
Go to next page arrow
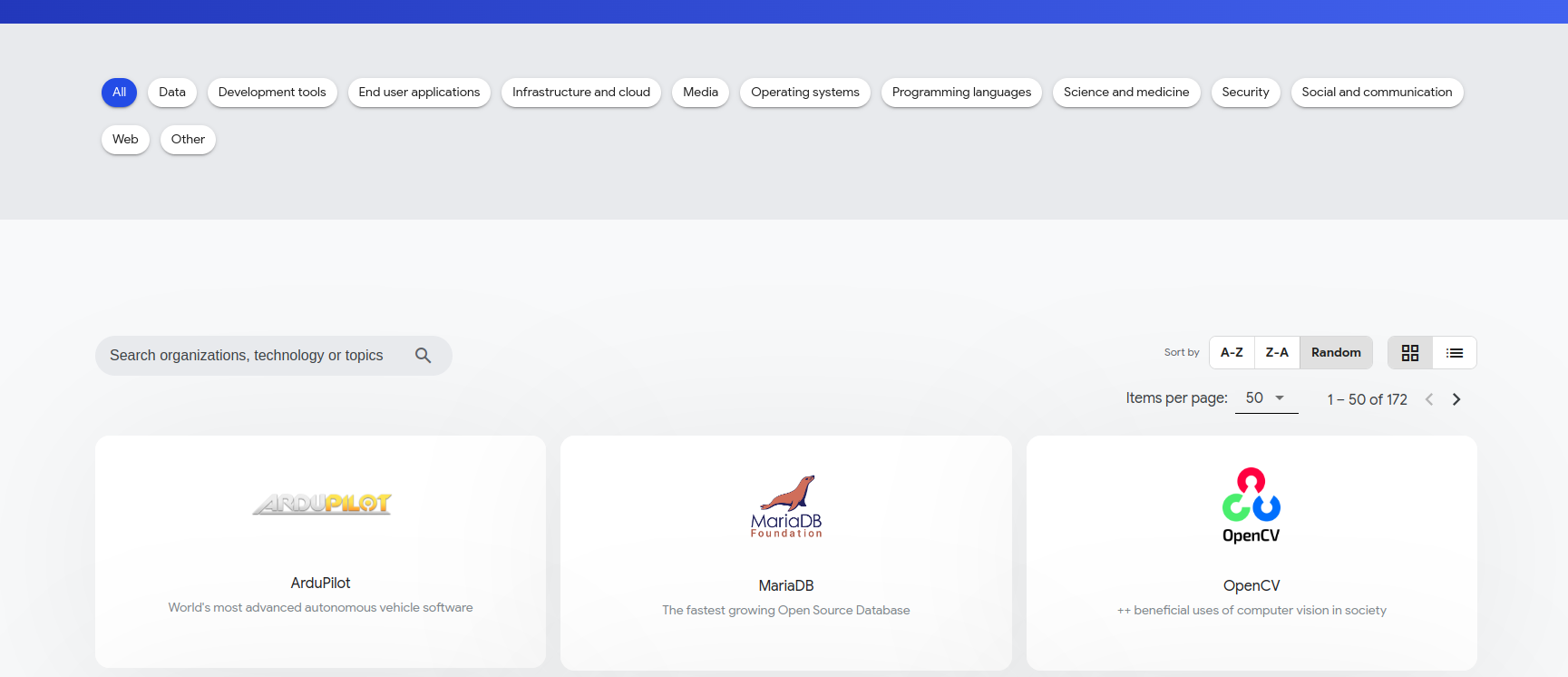pyautogui.click(x=1456, y=399)
